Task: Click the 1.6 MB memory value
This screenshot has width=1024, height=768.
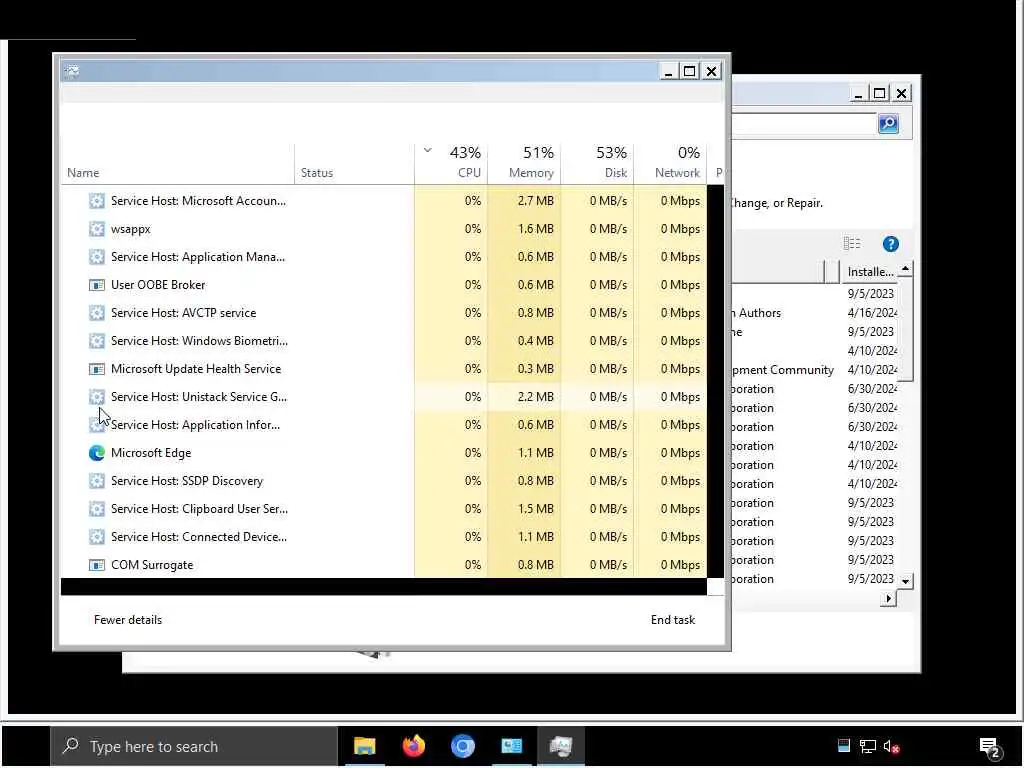Action: [536, 229]
